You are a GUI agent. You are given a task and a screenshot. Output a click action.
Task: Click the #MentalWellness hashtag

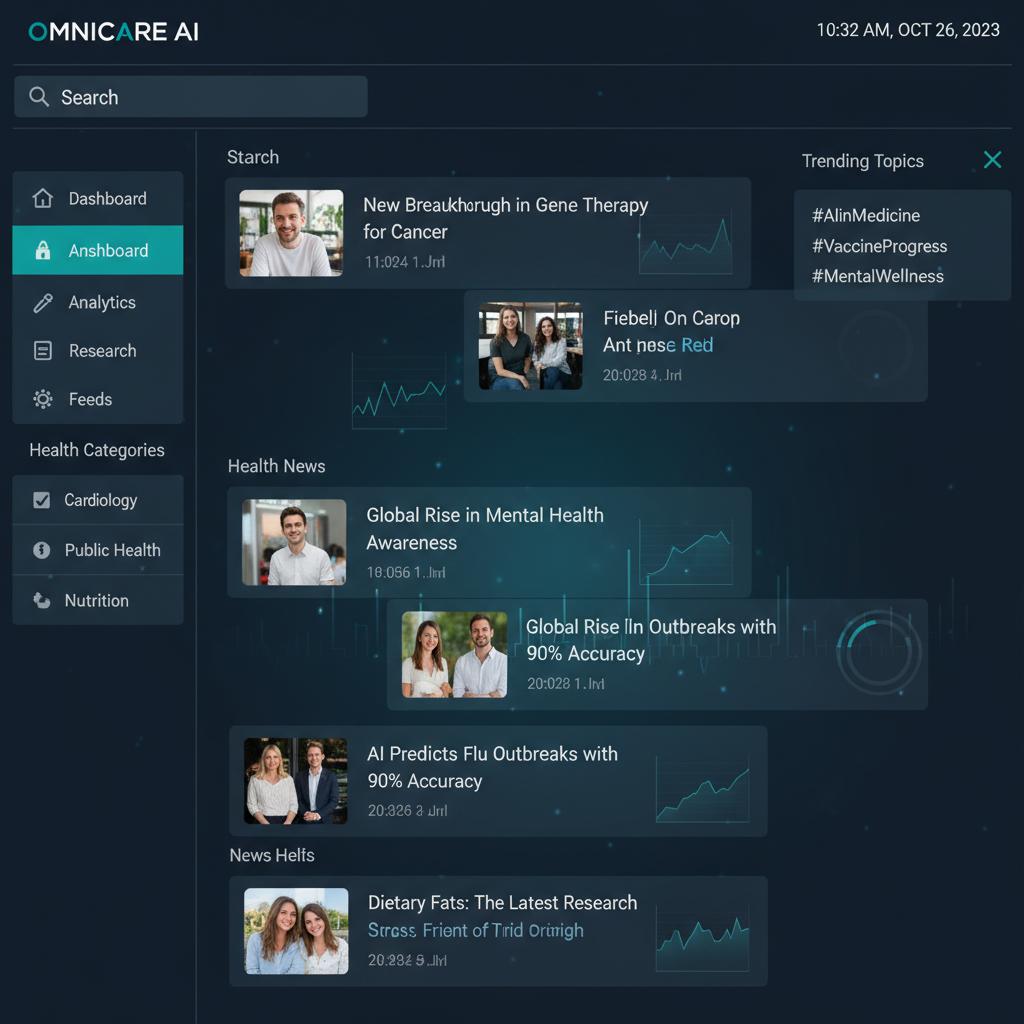877,276
